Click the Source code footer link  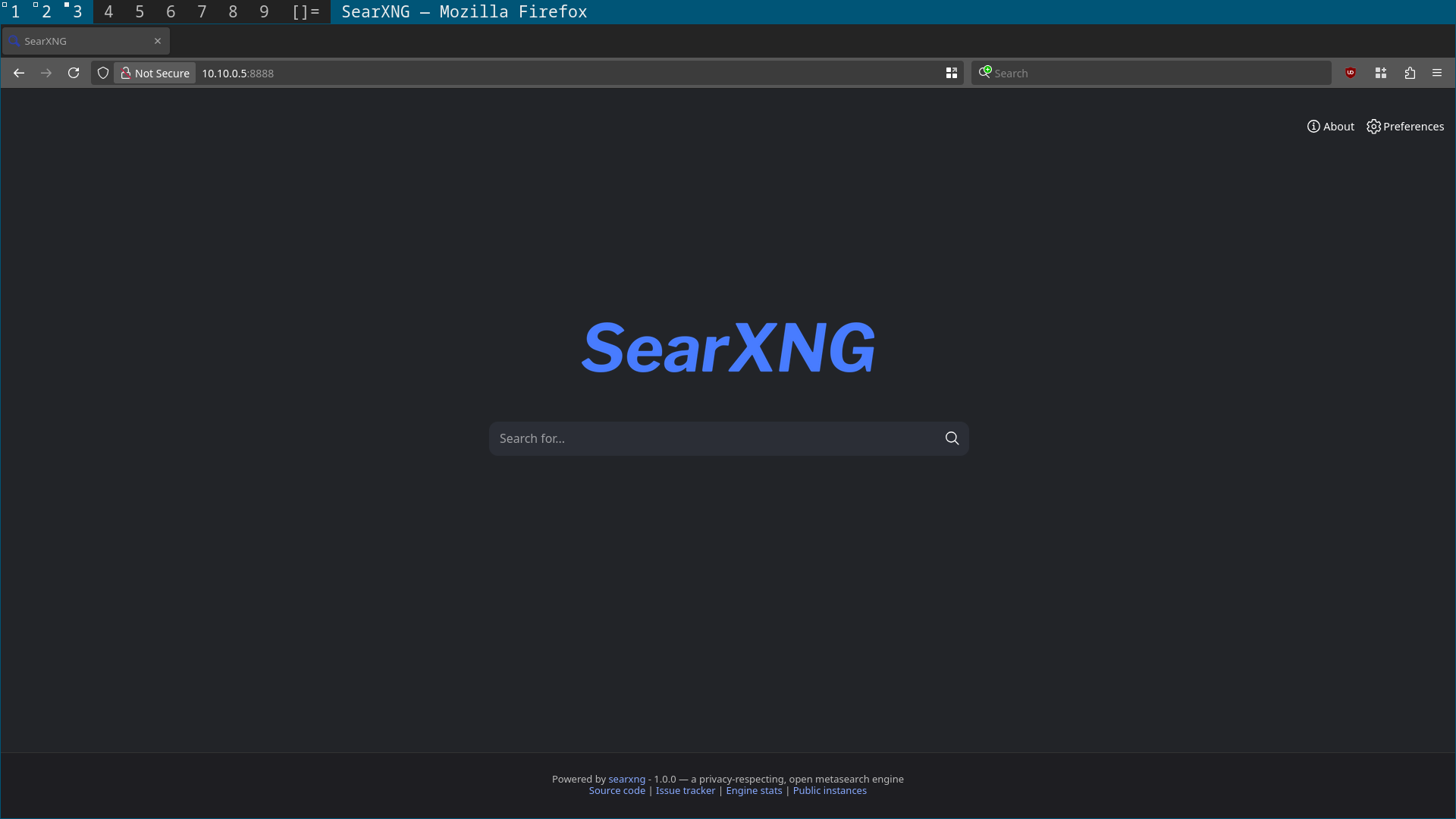click(617, 790)
